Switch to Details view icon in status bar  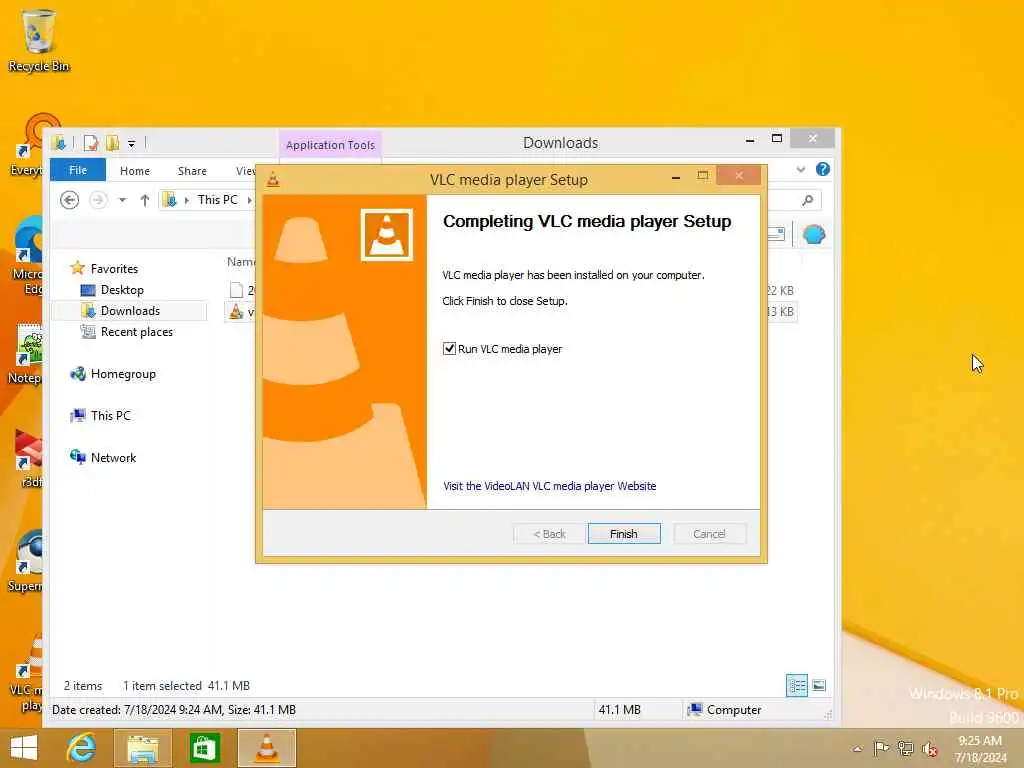[x=797, y=686]
